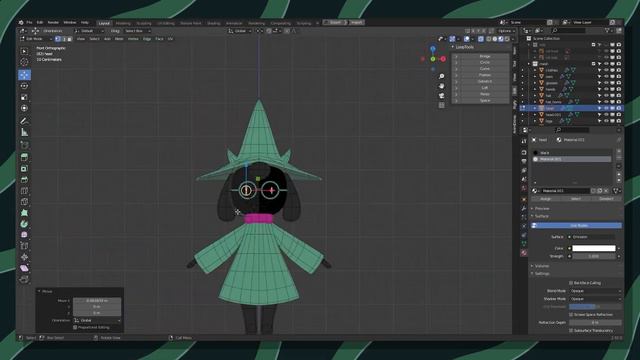Viewport: 640px width, 360px height.
Task: Select the Measure tool
Action: [24, 132]
